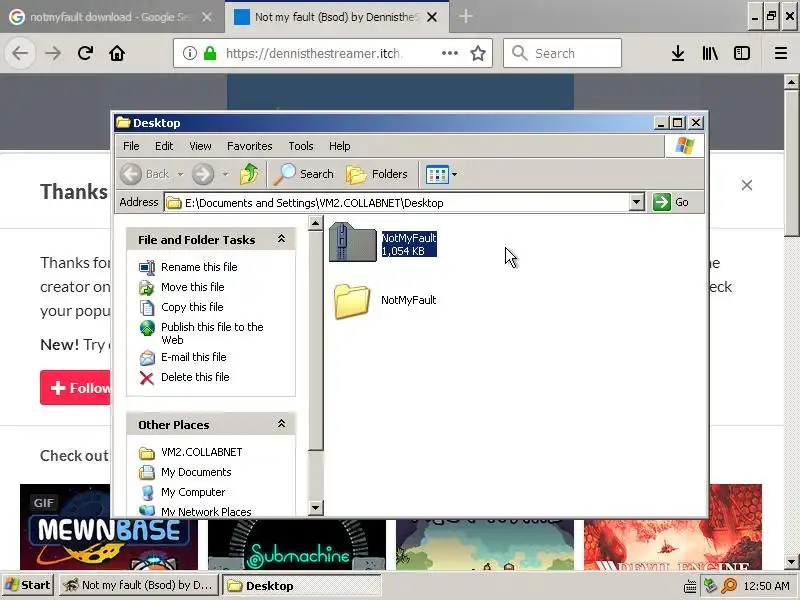Switch to notmyfault download Google tab
Viewport: 800px width, 600px height.
coord(110,17)
